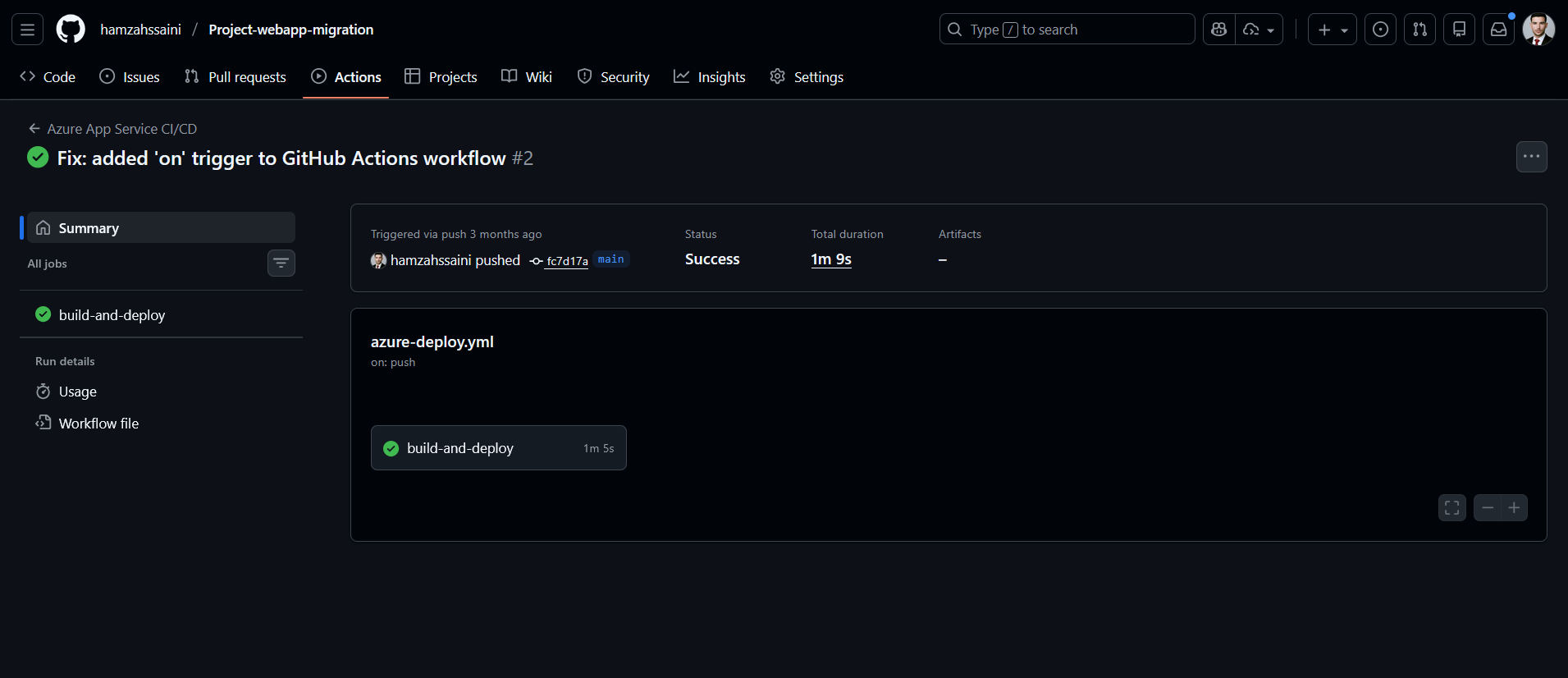
Task: Open the Security tab
Action: tap(614, 77)
